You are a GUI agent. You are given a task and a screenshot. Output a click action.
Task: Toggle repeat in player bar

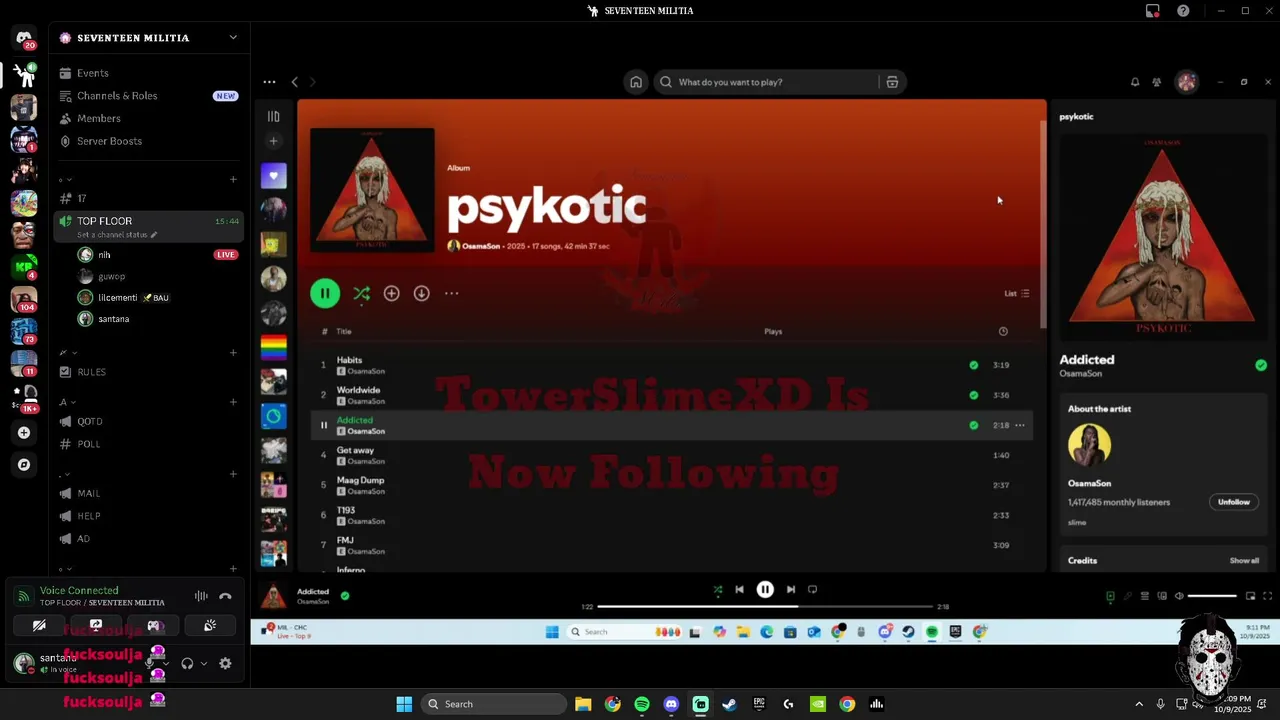pyautogui.click(x=812, y=590)
